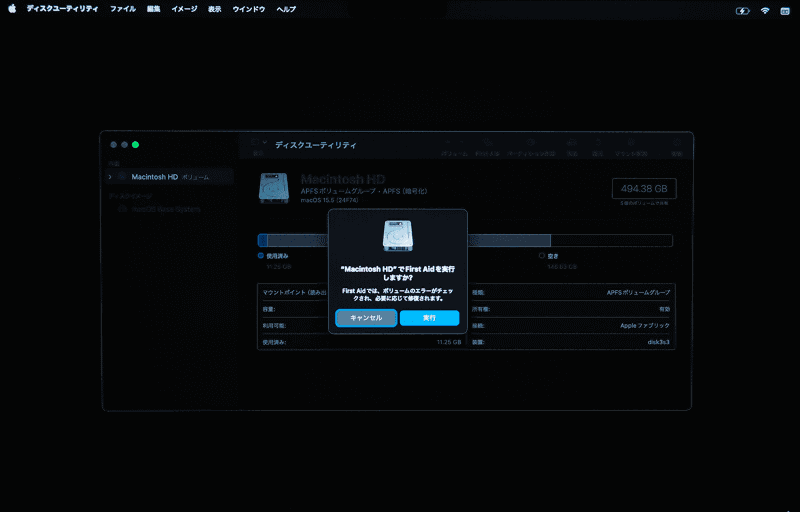Click the 11.25 GB value in used row
800x512 pixels.
(x=449, y=342)
